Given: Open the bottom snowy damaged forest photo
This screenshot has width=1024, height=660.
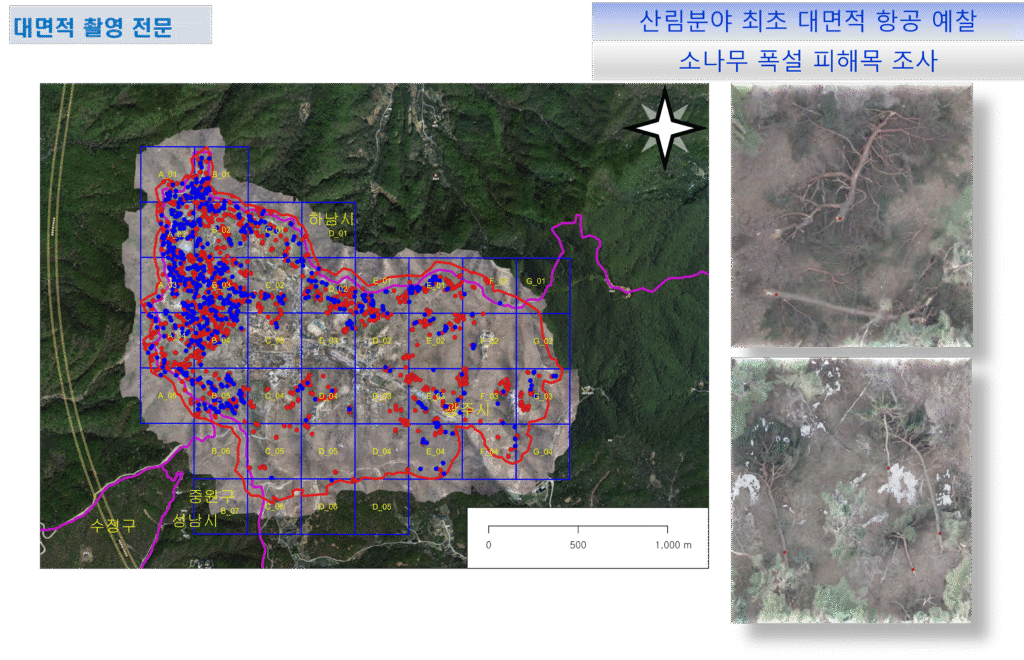Looking at the screenshot, I should [851, 489].
